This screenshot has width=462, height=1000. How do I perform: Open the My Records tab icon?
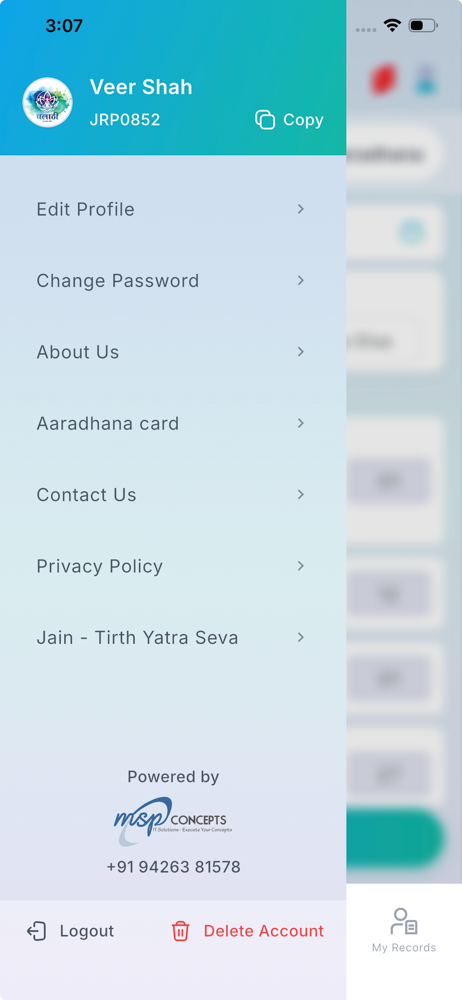click(404, 922)
